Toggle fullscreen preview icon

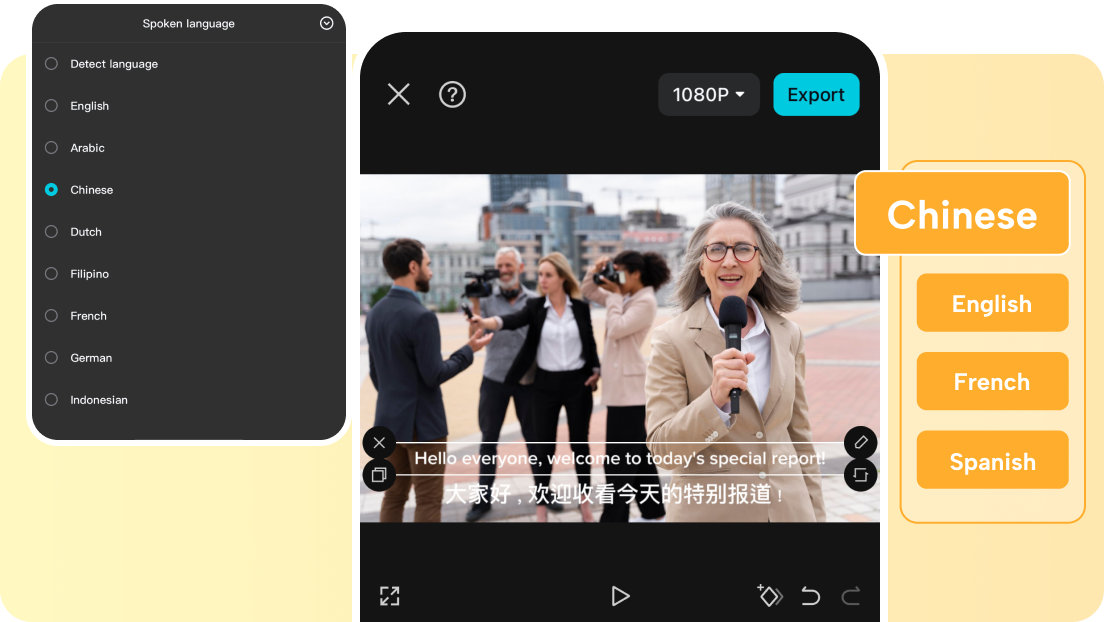[x=389, y=596]
